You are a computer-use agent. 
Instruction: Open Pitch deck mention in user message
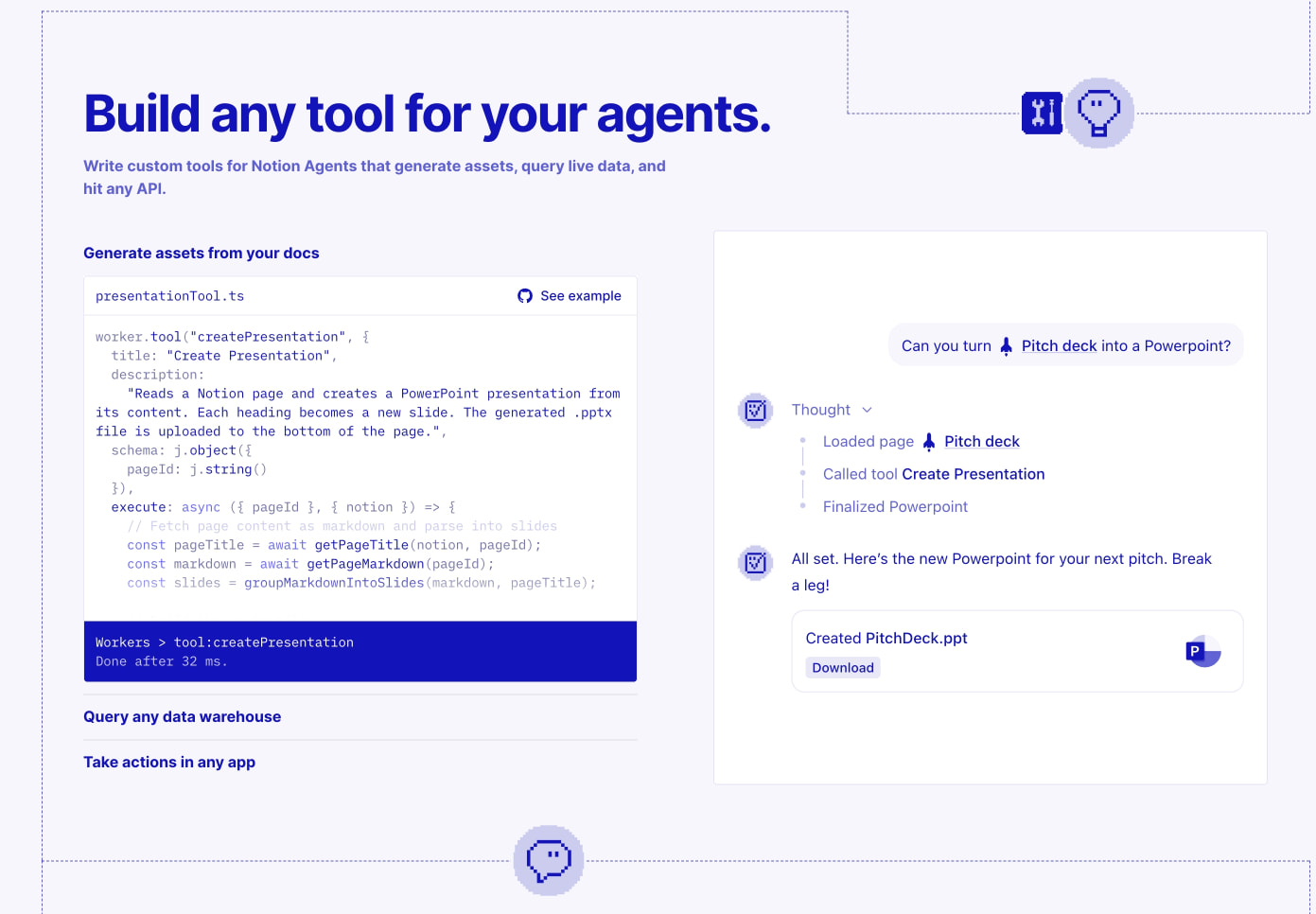(1060, 346)
